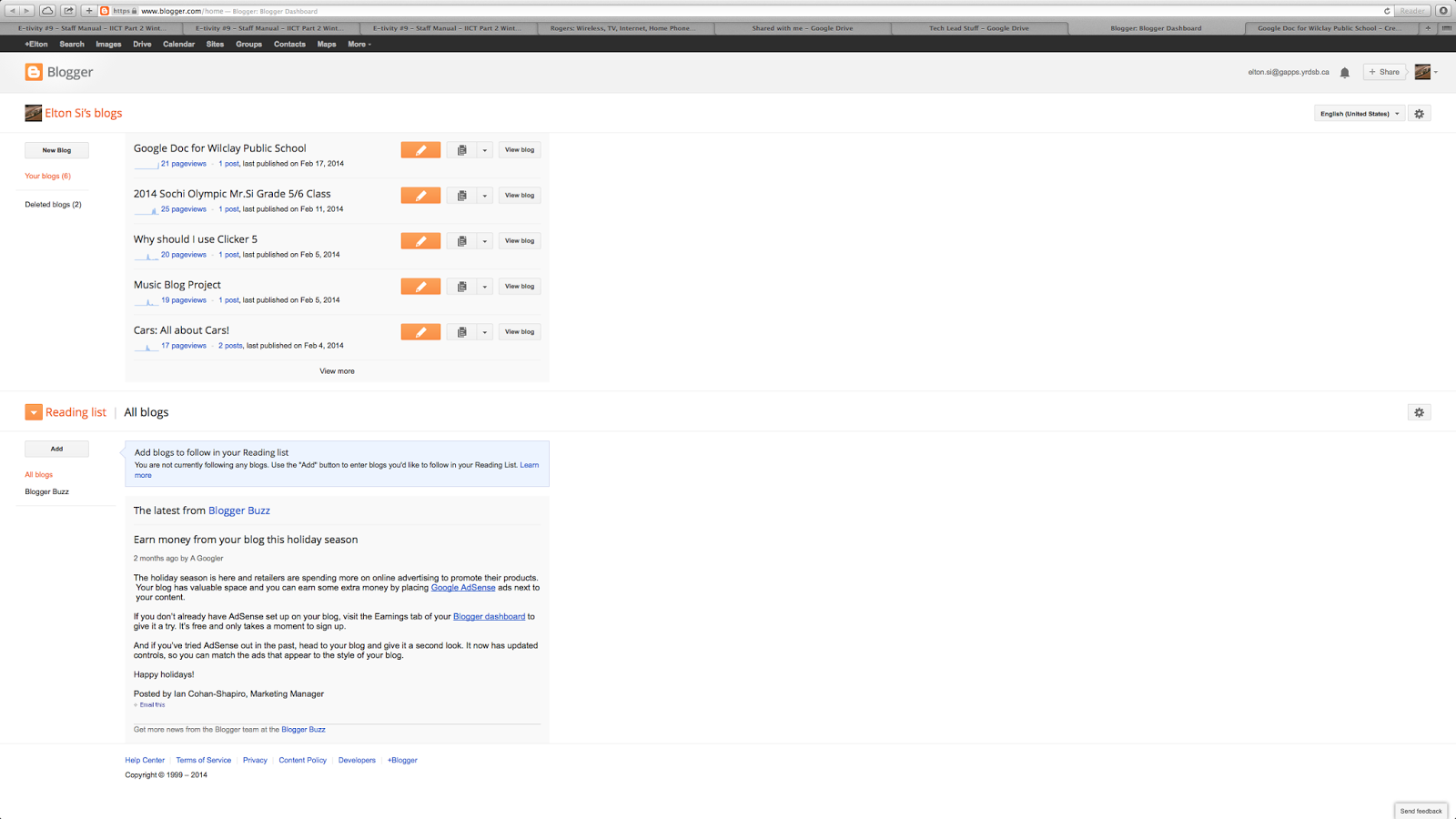
Task: Open the Your blogs (6) link
Action: (47, 176)
